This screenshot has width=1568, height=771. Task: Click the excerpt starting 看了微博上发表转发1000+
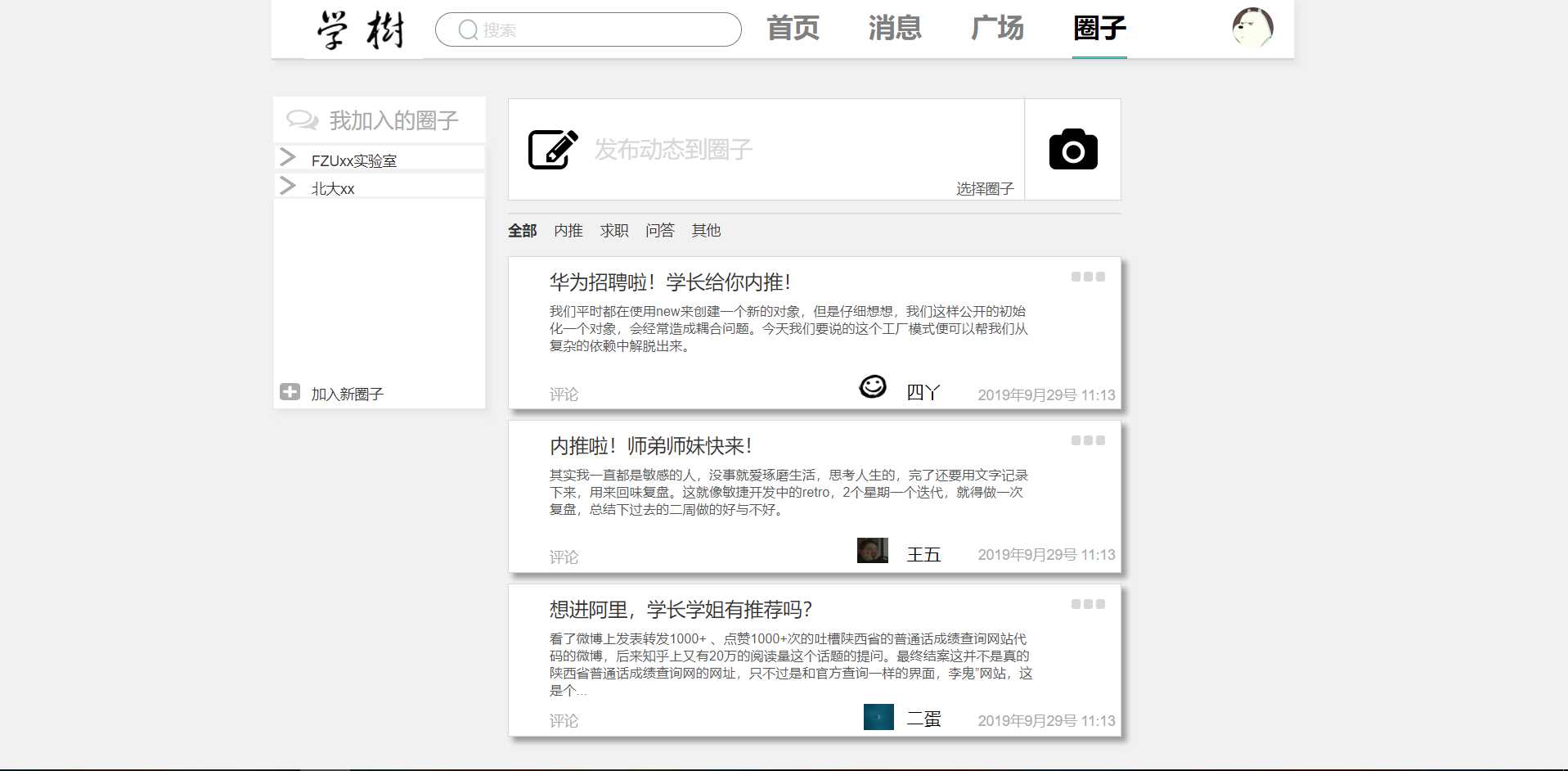(791, 665)
